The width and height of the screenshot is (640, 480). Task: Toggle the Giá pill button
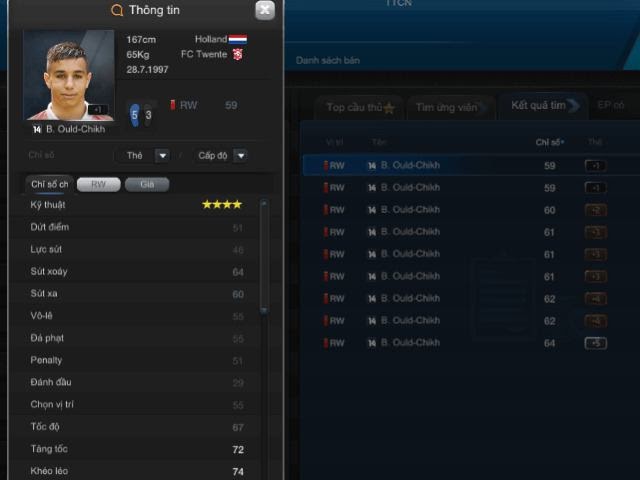(147, 184)
